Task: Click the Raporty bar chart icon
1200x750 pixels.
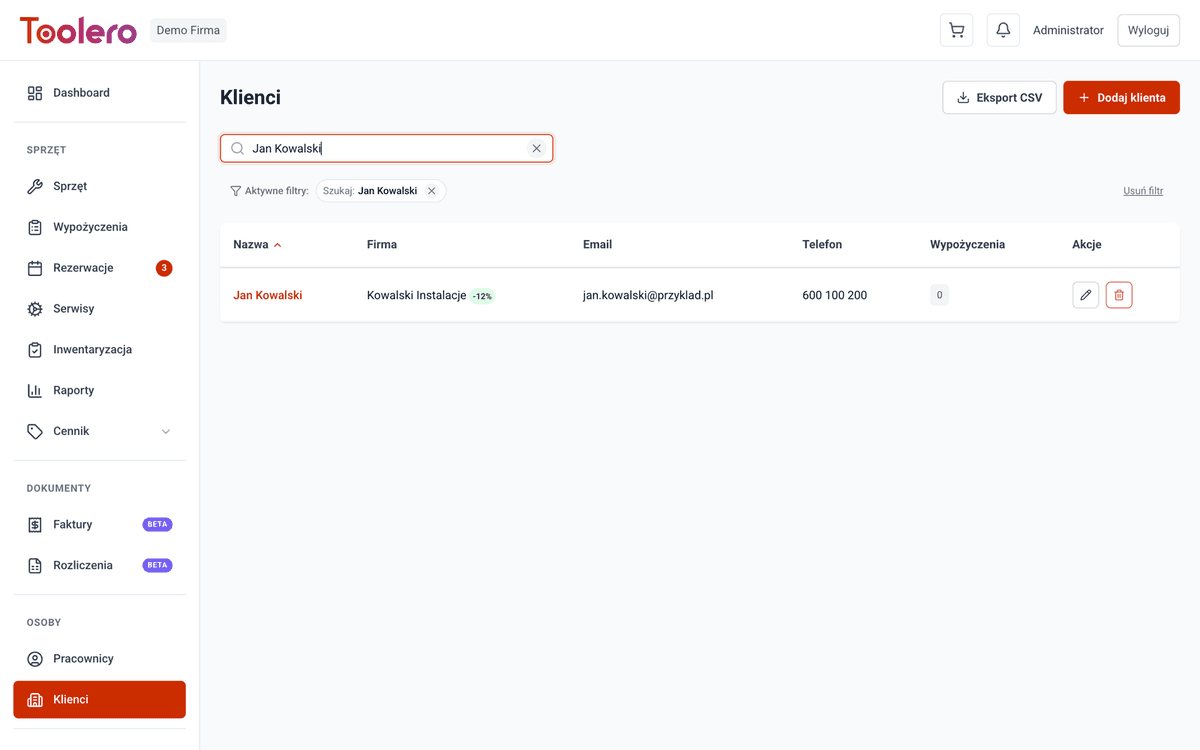Action: (35, 391)
